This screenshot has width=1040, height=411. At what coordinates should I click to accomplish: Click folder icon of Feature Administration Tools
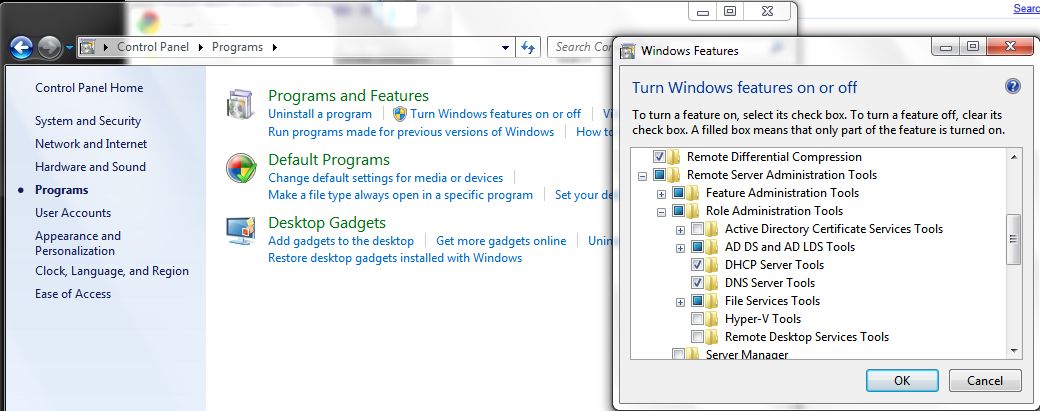click(693, 193)
